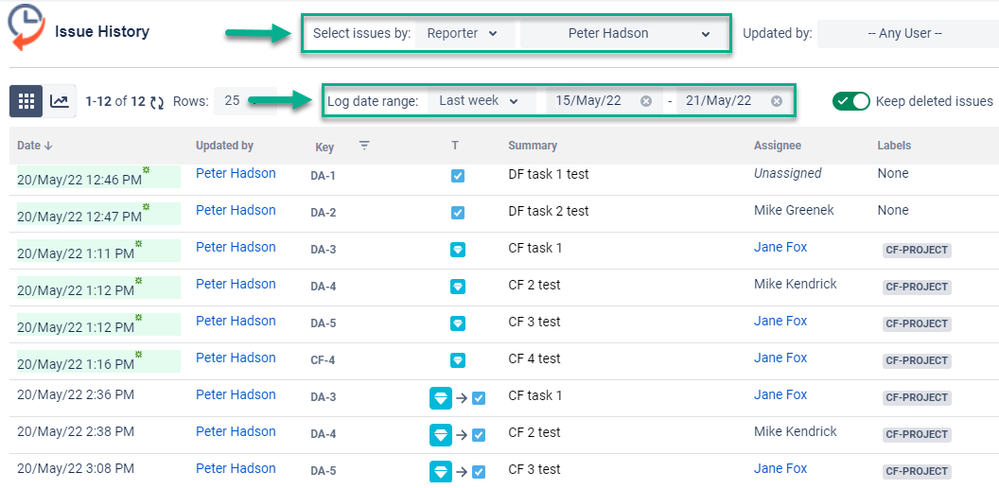Click the Labels column header
Image resolution: width=999 pixels, height=488 pixels.
pos(894,145)
